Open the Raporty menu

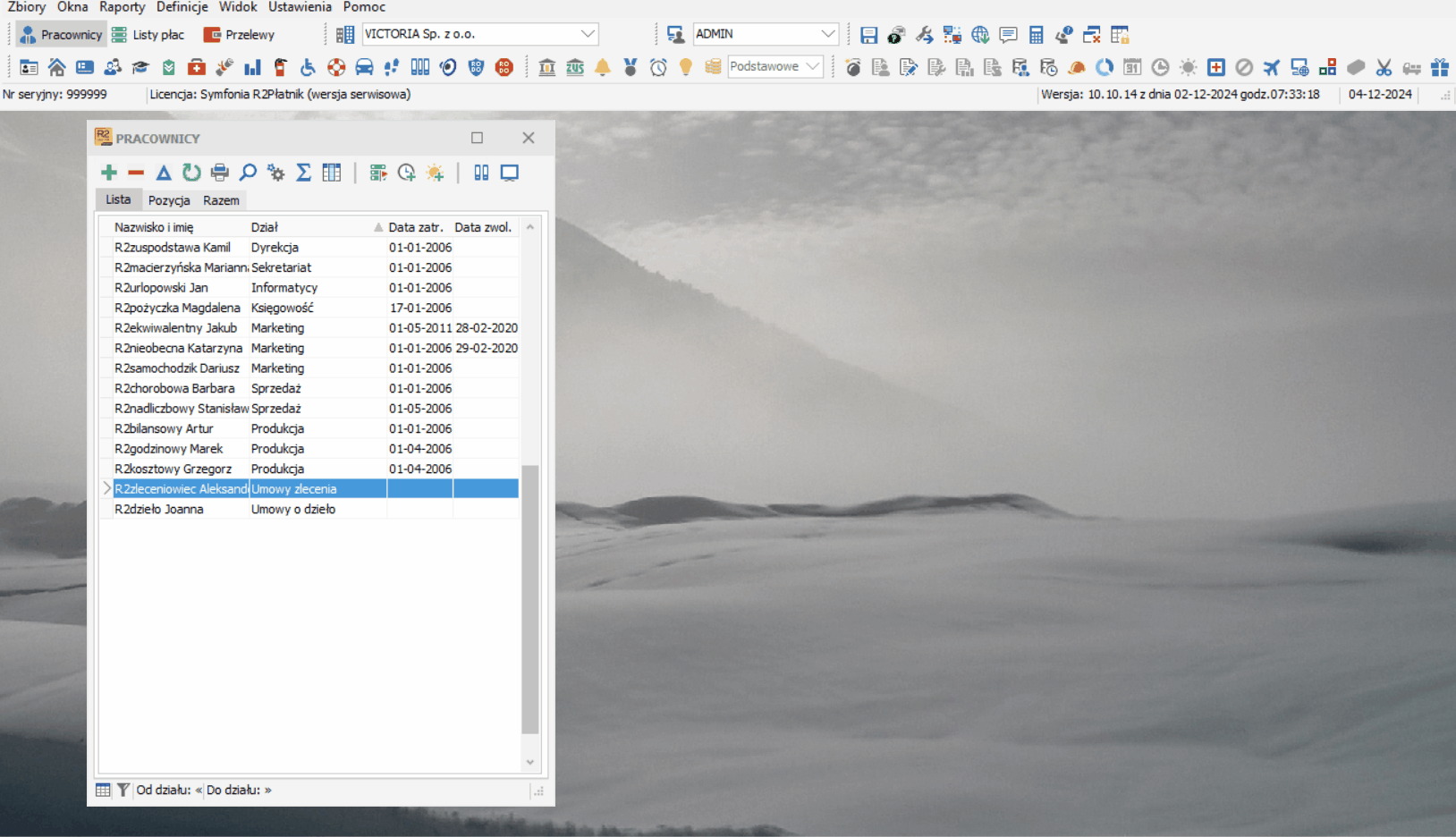click(122, 7)
